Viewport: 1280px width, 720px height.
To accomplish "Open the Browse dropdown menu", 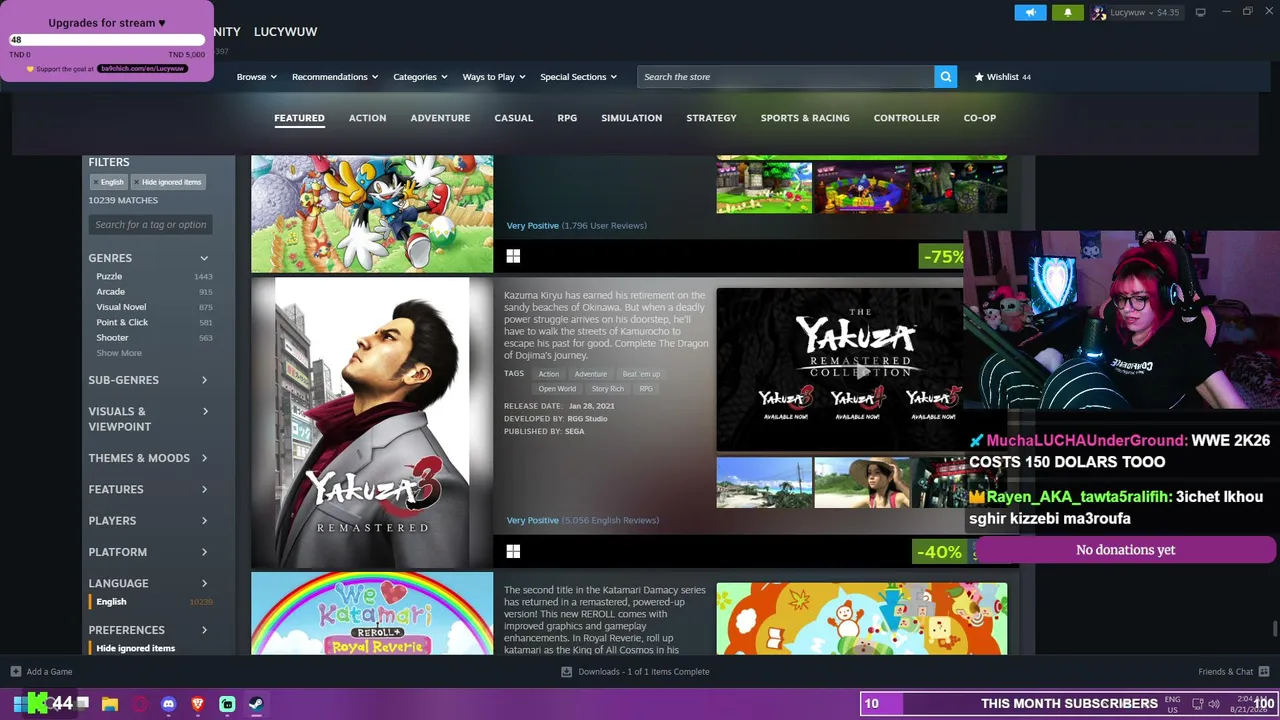I will coord(256,77).
